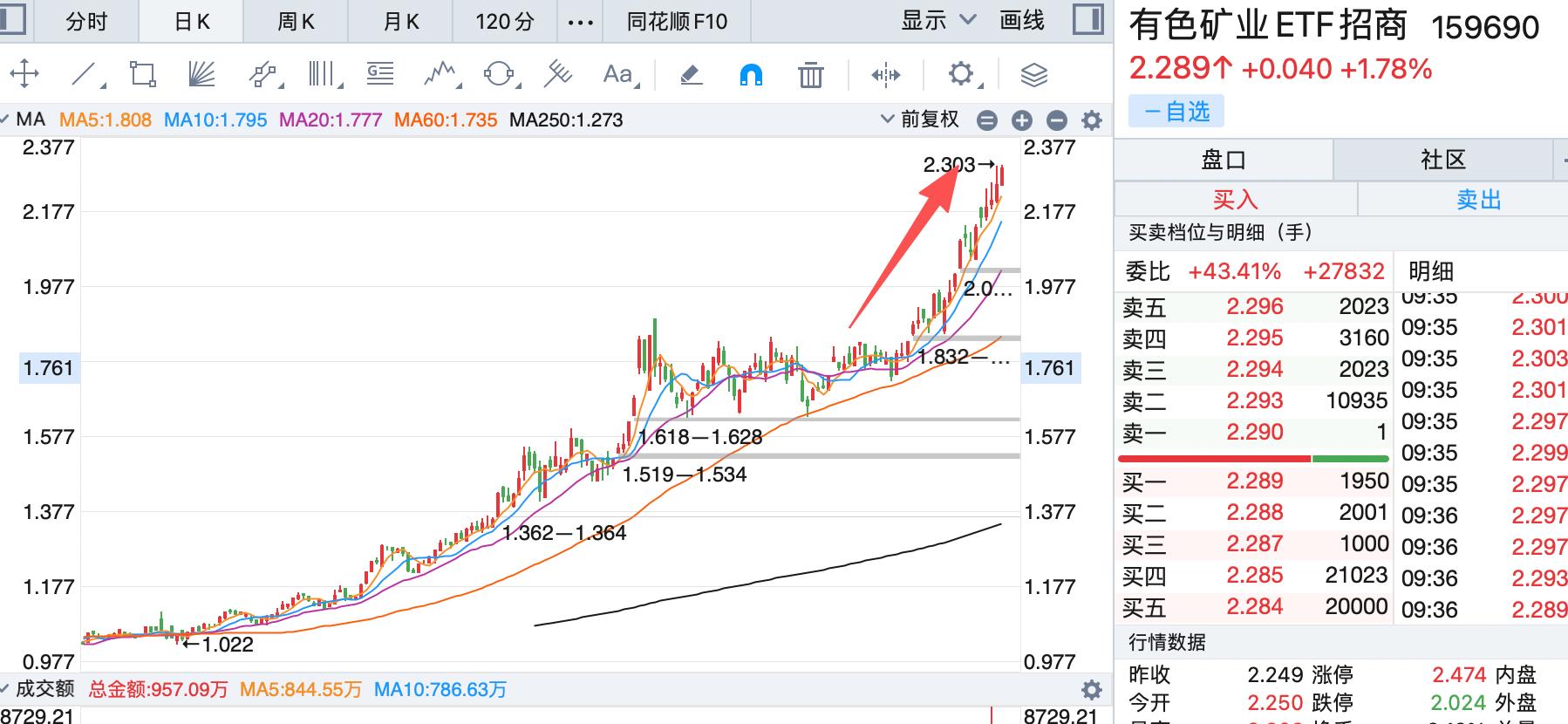Click the plus zoom-in chart button
Image resolution: width=1568 pixels, height=724 pixels.
click(x=1021, y=120)
